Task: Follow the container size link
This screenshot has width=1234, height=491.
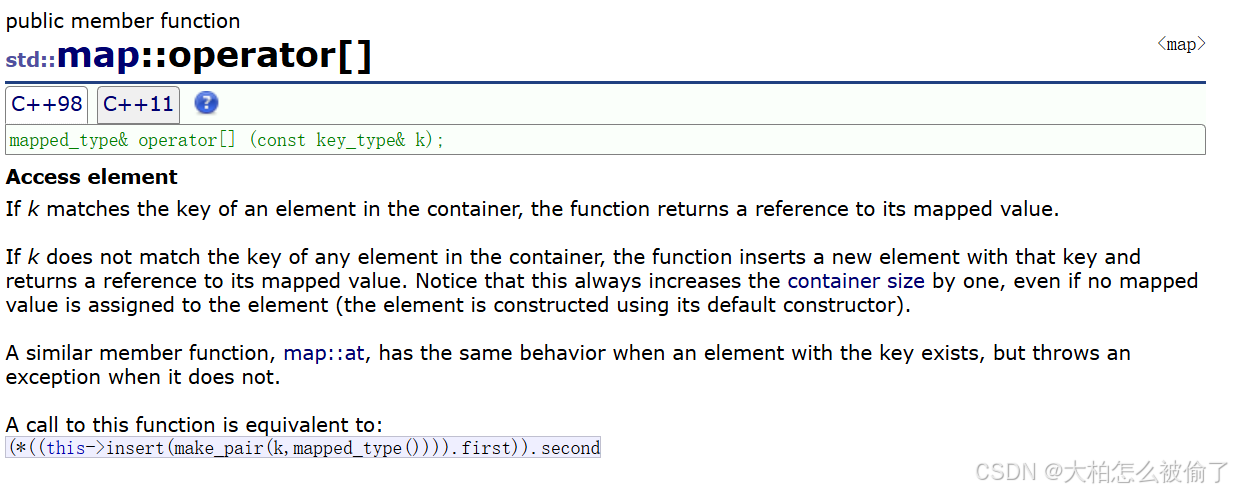Action: coord(856,281)
